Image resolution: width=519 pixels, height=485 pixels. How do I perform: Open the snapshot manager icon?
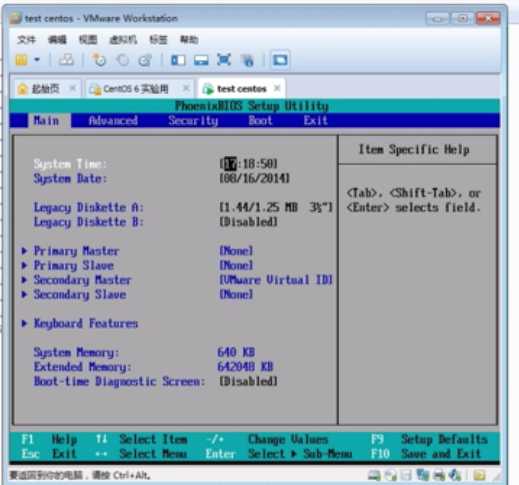145,60
